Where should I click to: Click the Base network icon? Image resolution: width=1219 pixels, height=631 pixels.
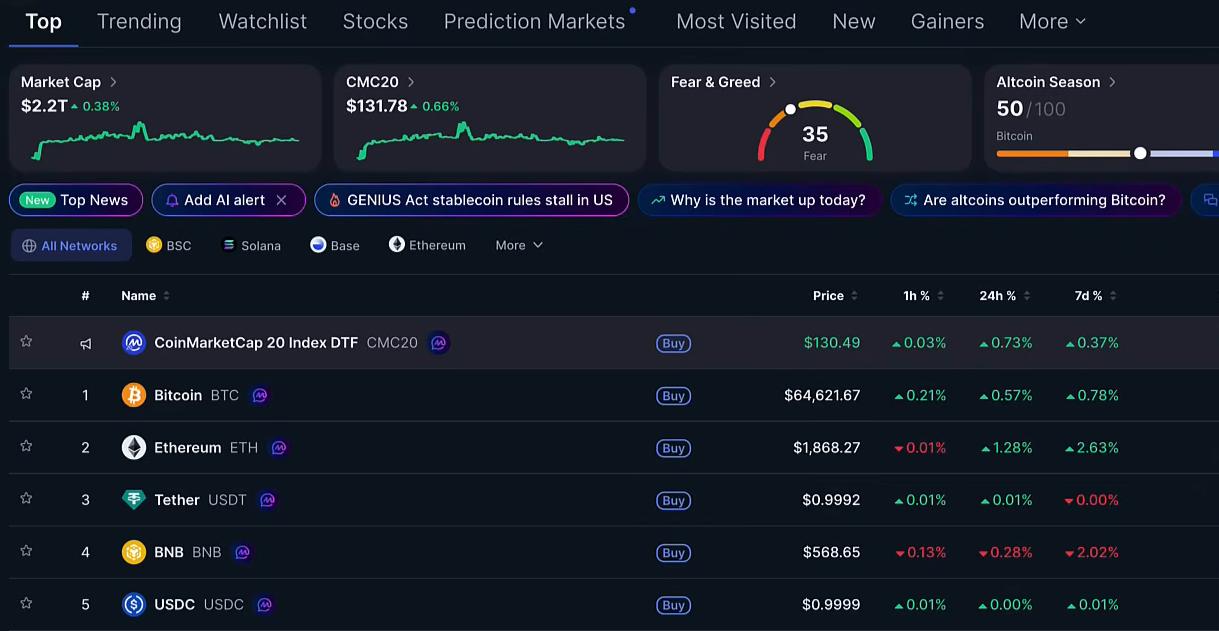click(318, 244)
